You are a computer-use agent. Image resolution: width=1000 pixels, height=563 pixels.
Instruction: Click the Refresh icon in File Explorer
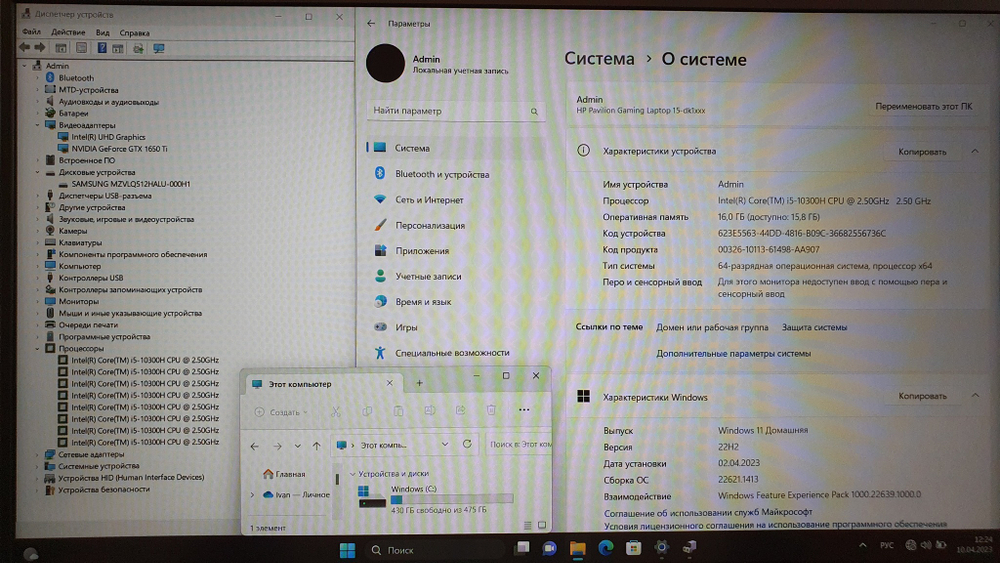pos(467,444)
